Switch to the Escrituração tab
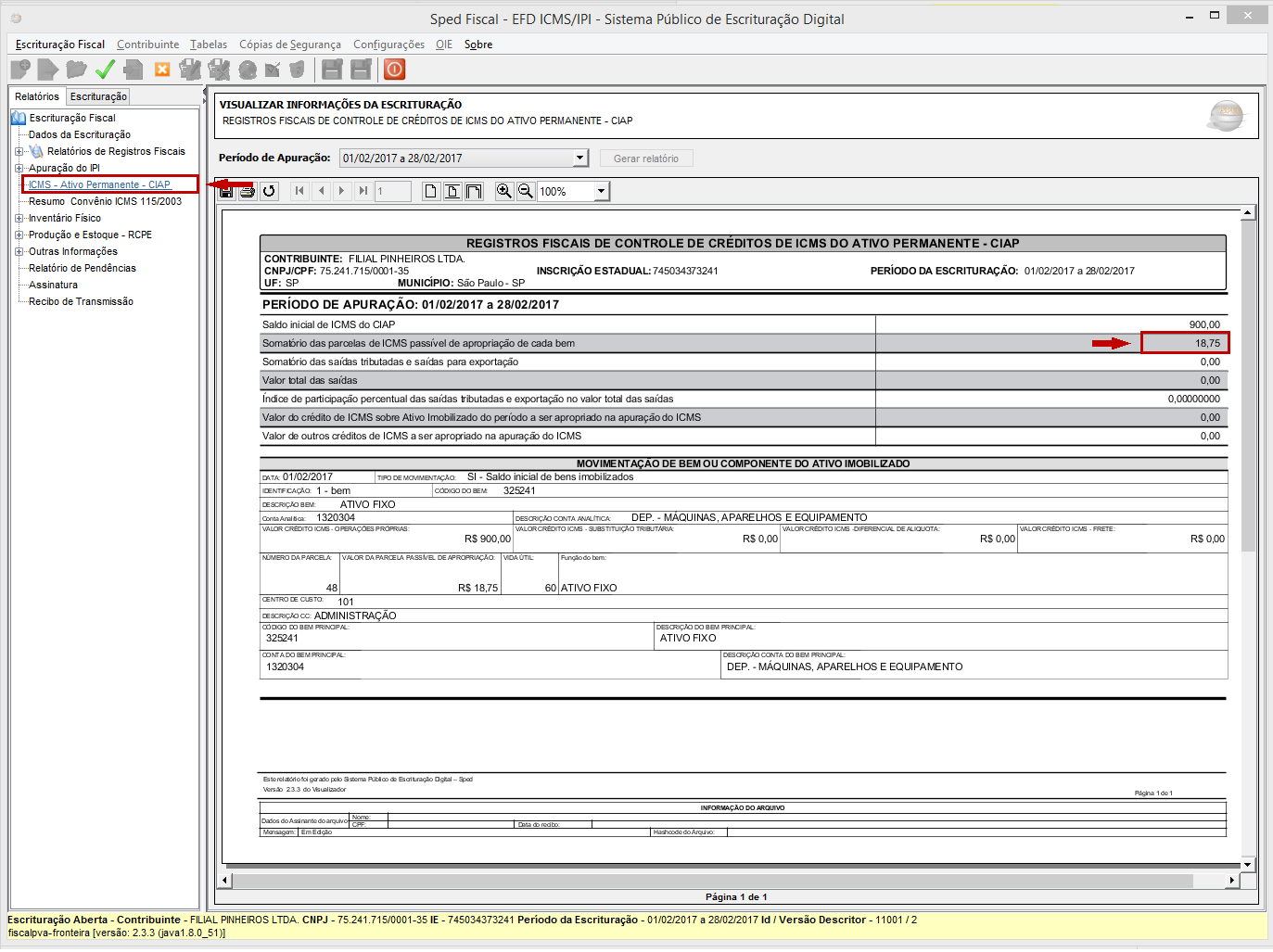The height and width of the screenshot is (952, 1273). point(98,96)
